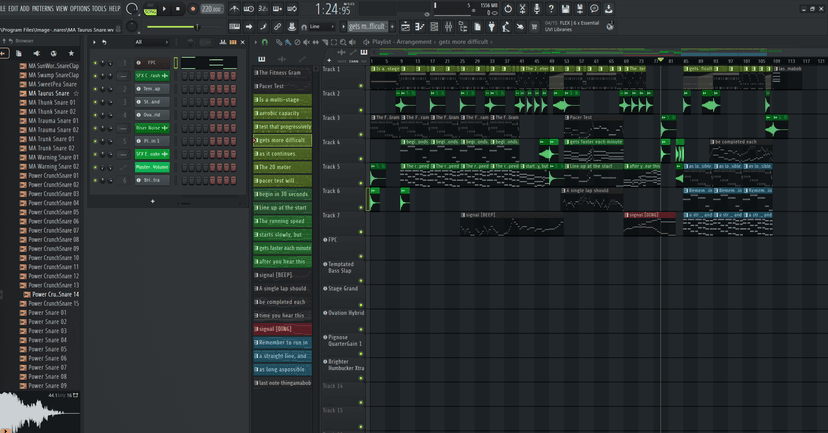Viewport: 828px width, 433px height.
Task: Open the channel rack 'All' filter dropdown
Action: (x=152, y=42)
